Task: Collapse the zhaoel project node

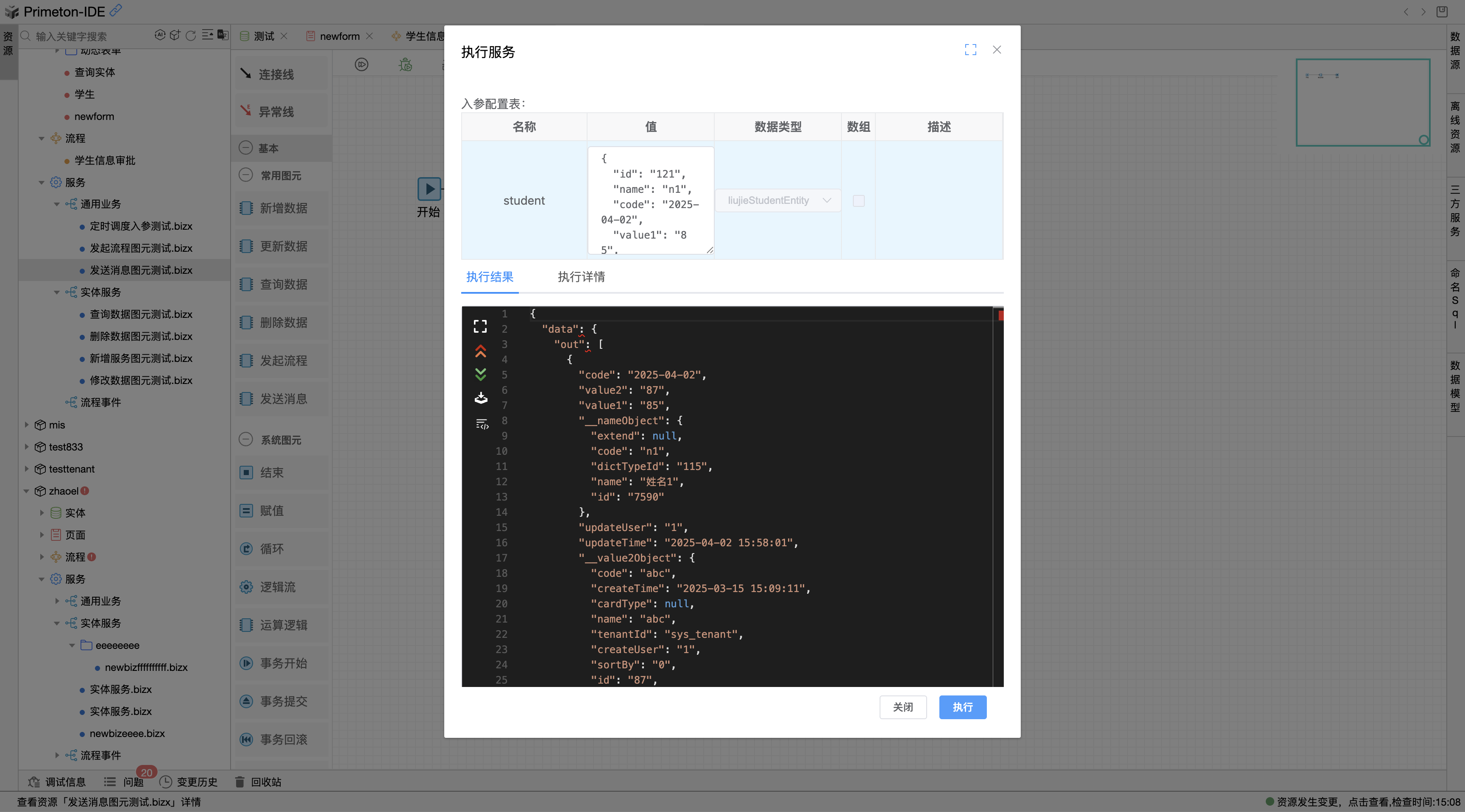Action: click(x=26, y=491)
